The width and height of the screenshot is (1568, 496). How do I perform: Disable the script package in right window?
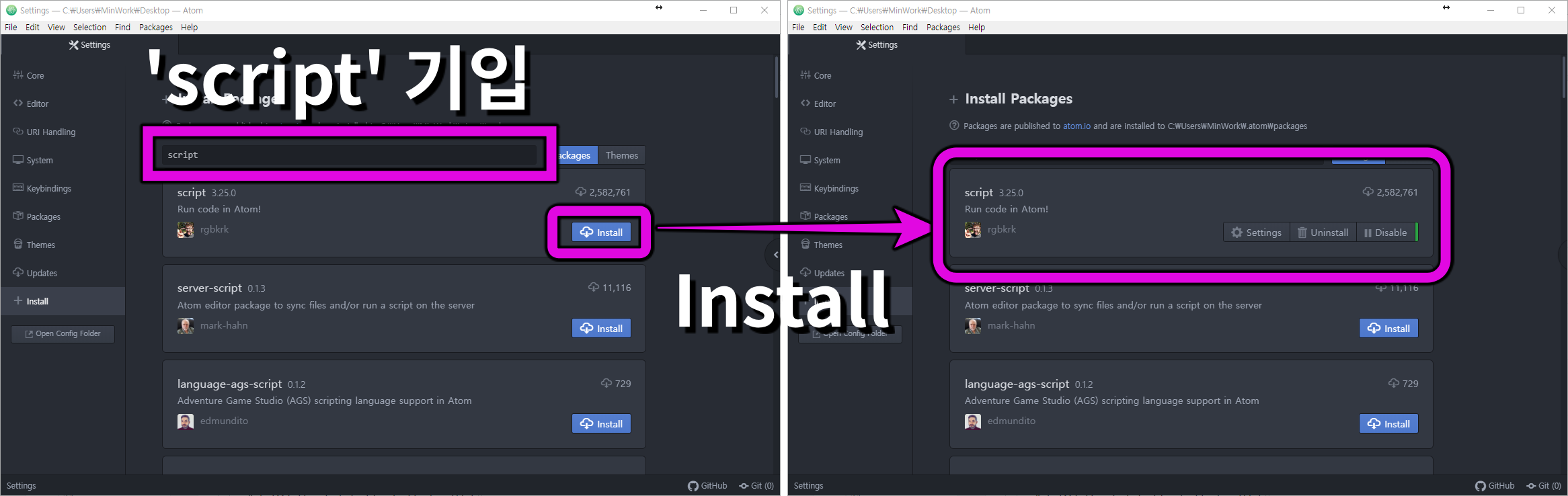(x=1385, y=233)
